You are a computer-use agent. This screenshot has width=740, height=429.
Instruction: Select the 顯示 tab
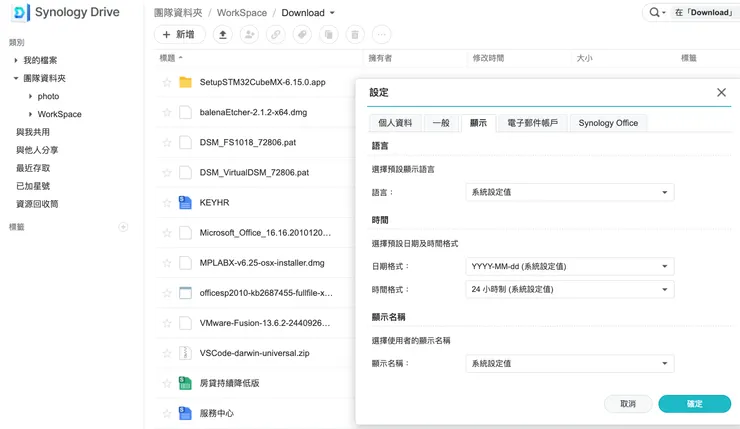tap(478, 123)
